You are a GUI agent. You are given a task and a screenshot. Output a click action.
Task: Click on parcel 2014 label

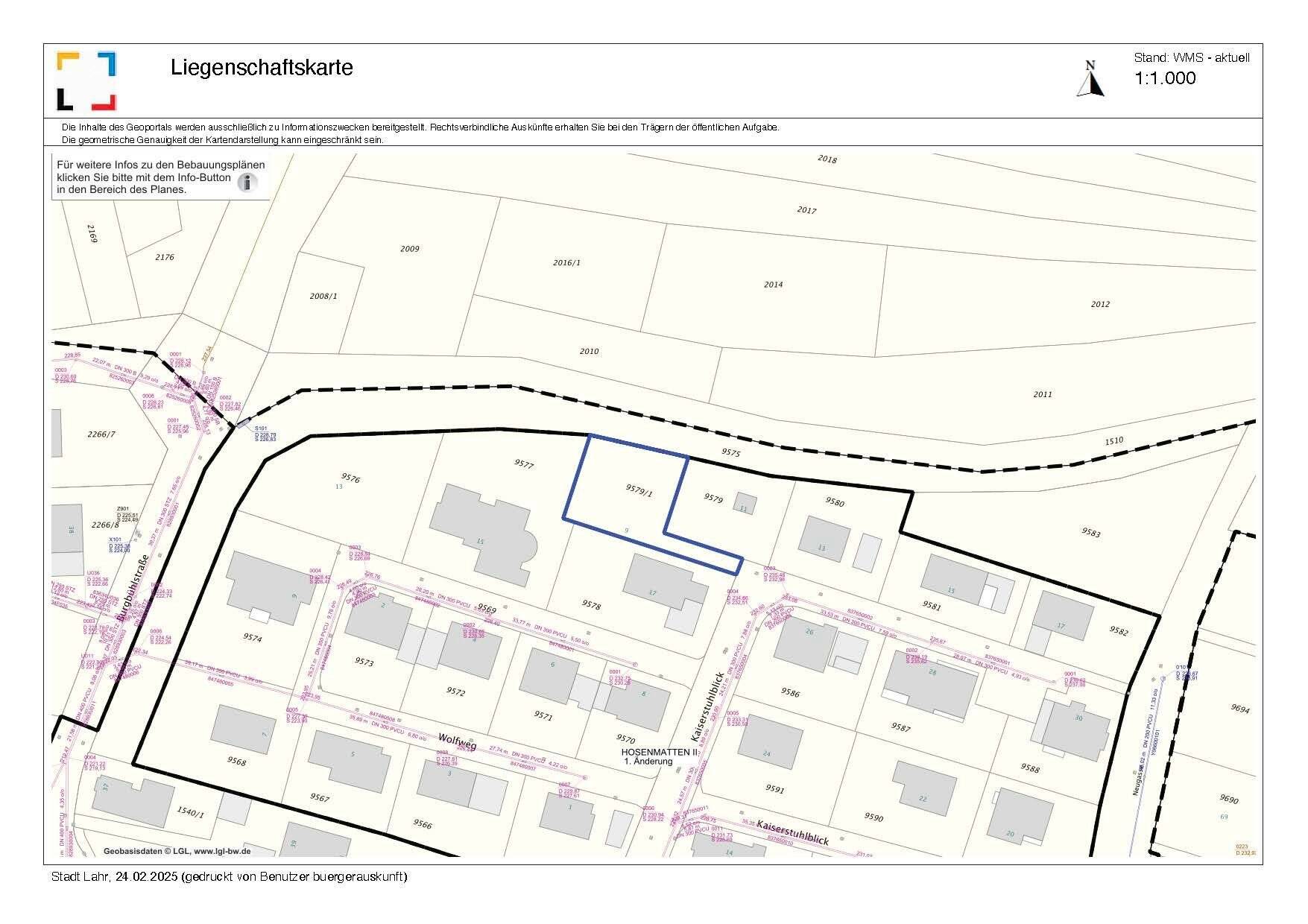773,285
